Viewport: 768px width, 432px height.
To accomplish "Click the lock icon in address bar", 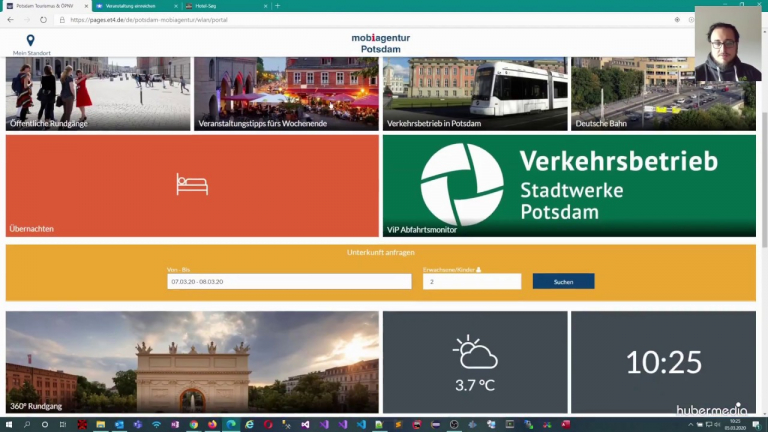I will [x=62, y=20].
